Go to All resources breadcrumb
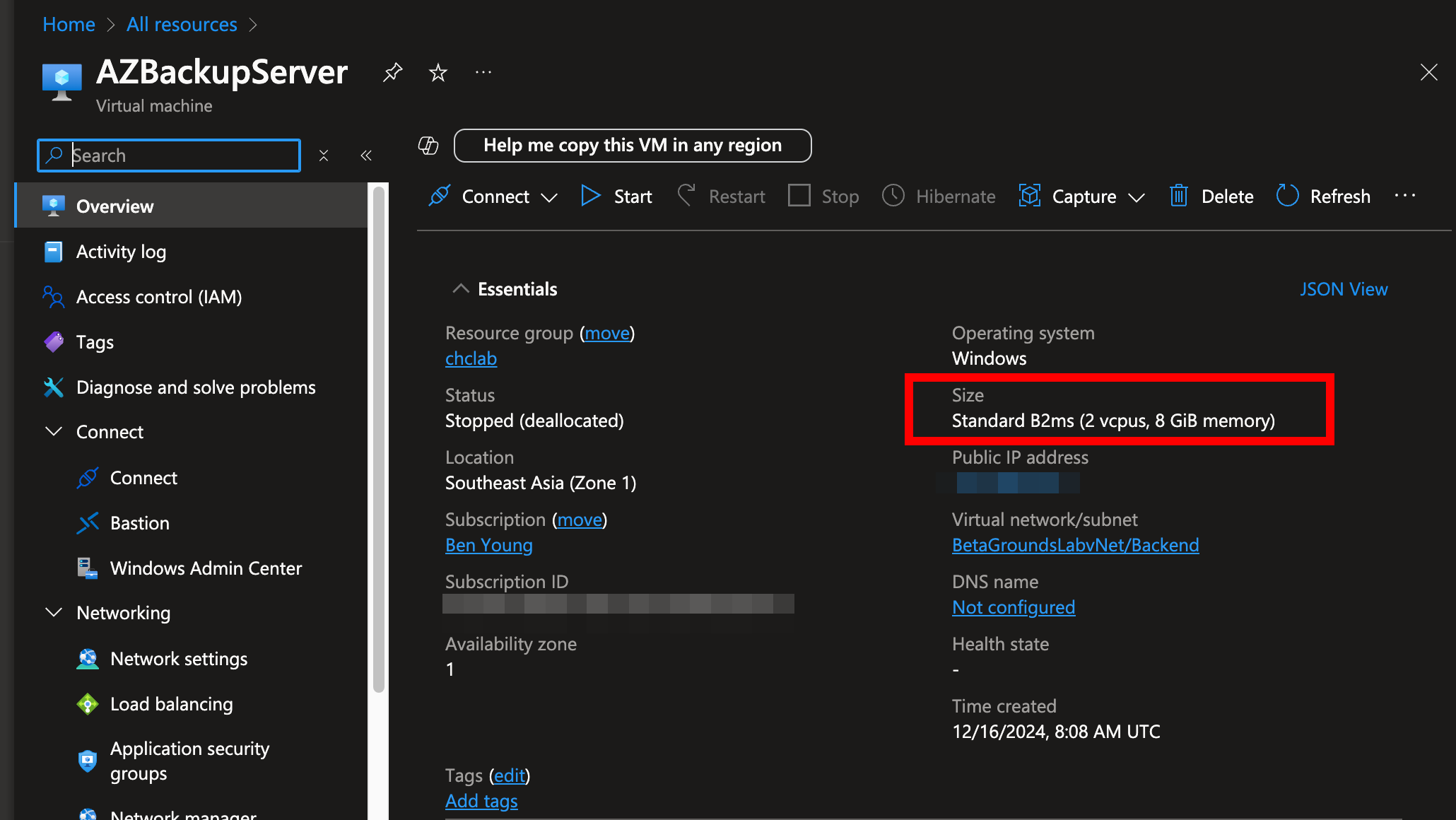This screenshot has width=1456, height=820. click(x=182, y=24)
